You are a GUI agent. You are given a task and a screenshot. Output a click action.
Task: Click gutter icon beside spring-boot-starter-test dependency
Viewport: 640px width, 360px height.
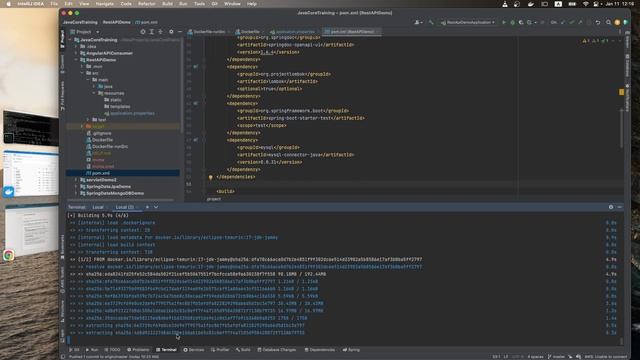tap(196, 103)
